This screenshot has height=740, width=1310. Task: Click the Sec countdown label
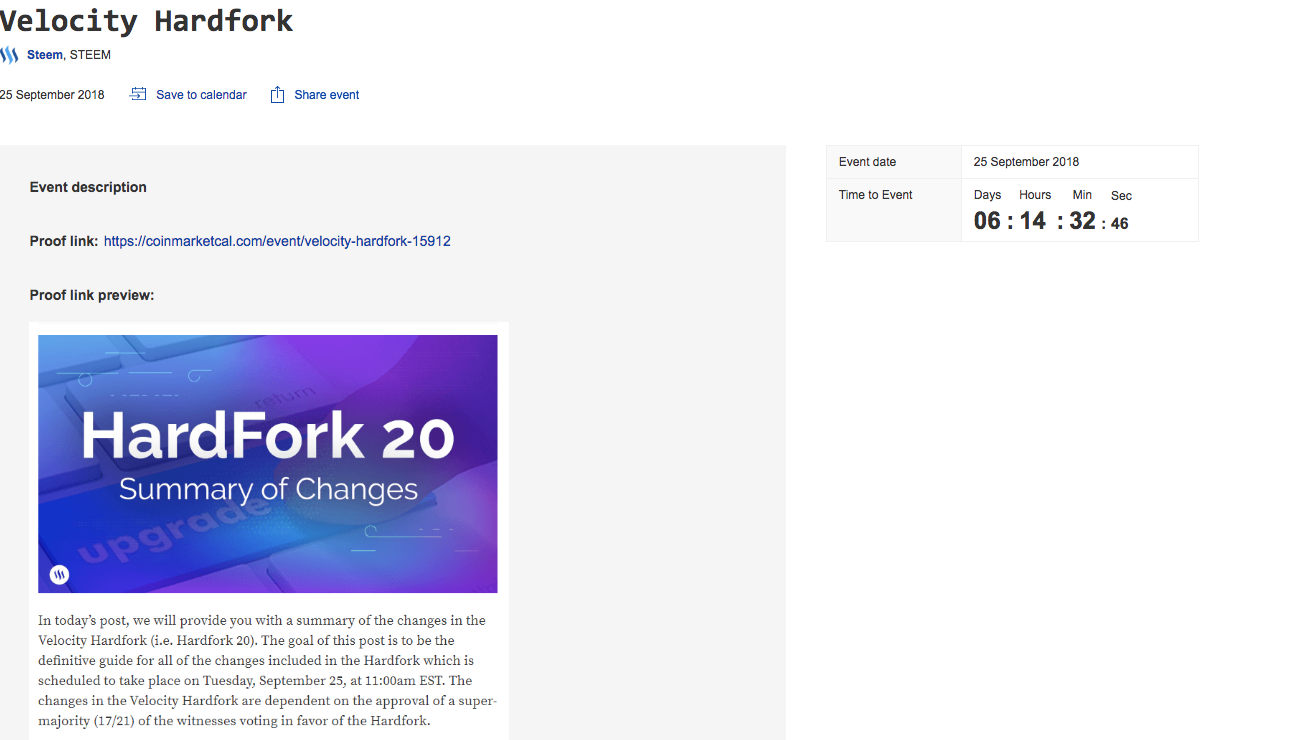[1121, 196]
